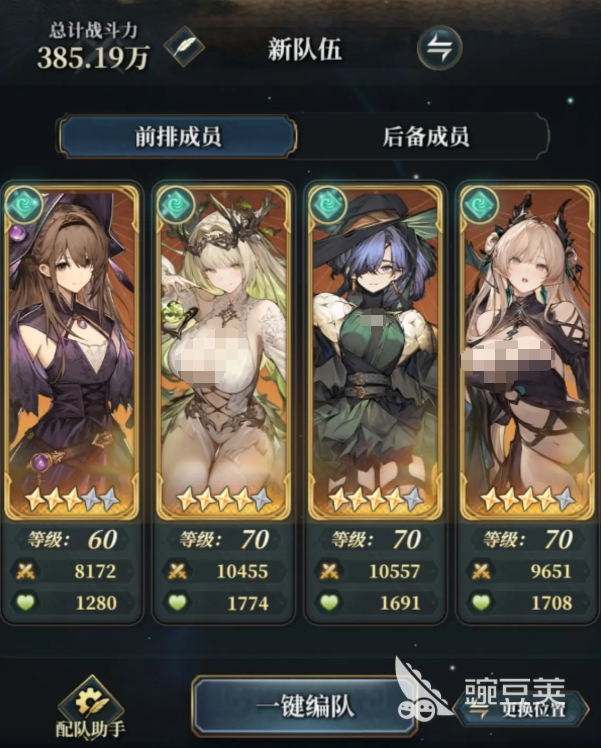The image size is (601, 748).
Task: Tap wind element icon on horned character card
Action: click(x=479, y=205)
